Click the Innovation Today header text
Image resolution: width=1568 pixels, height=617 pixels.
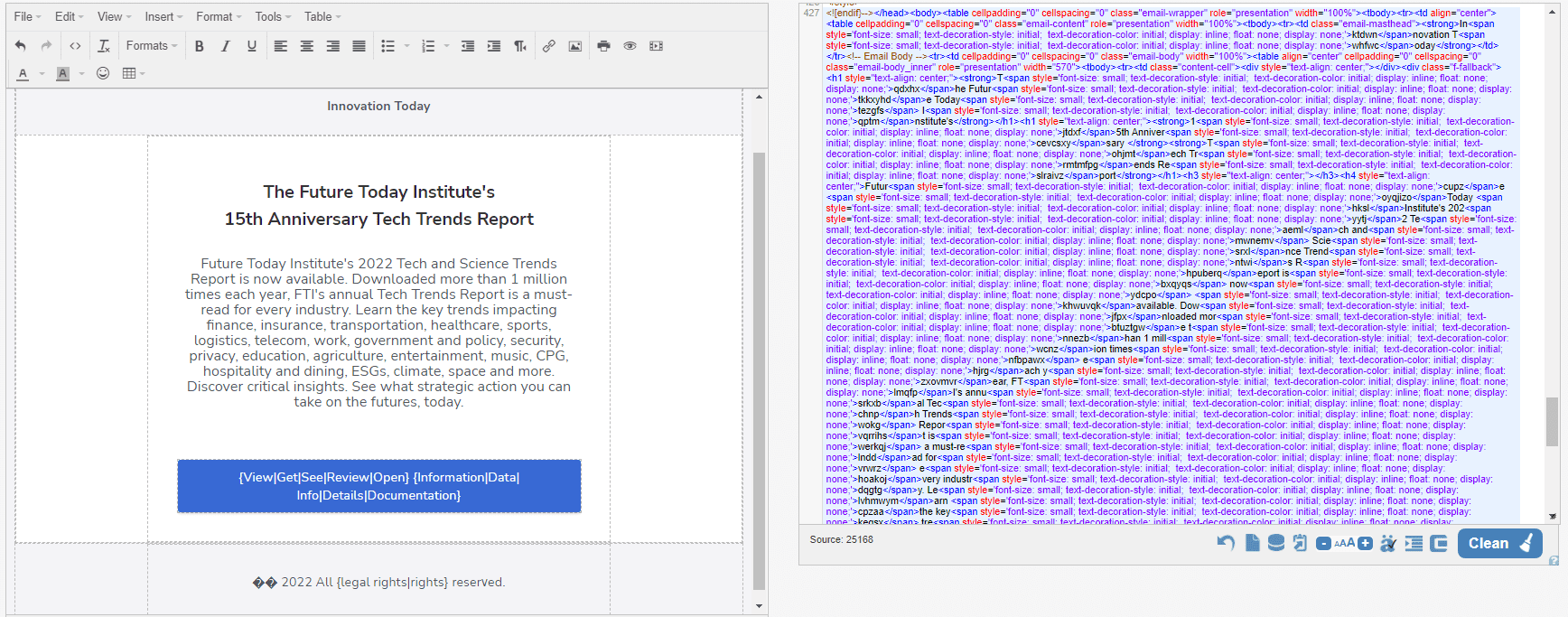(x=378, y=106)
